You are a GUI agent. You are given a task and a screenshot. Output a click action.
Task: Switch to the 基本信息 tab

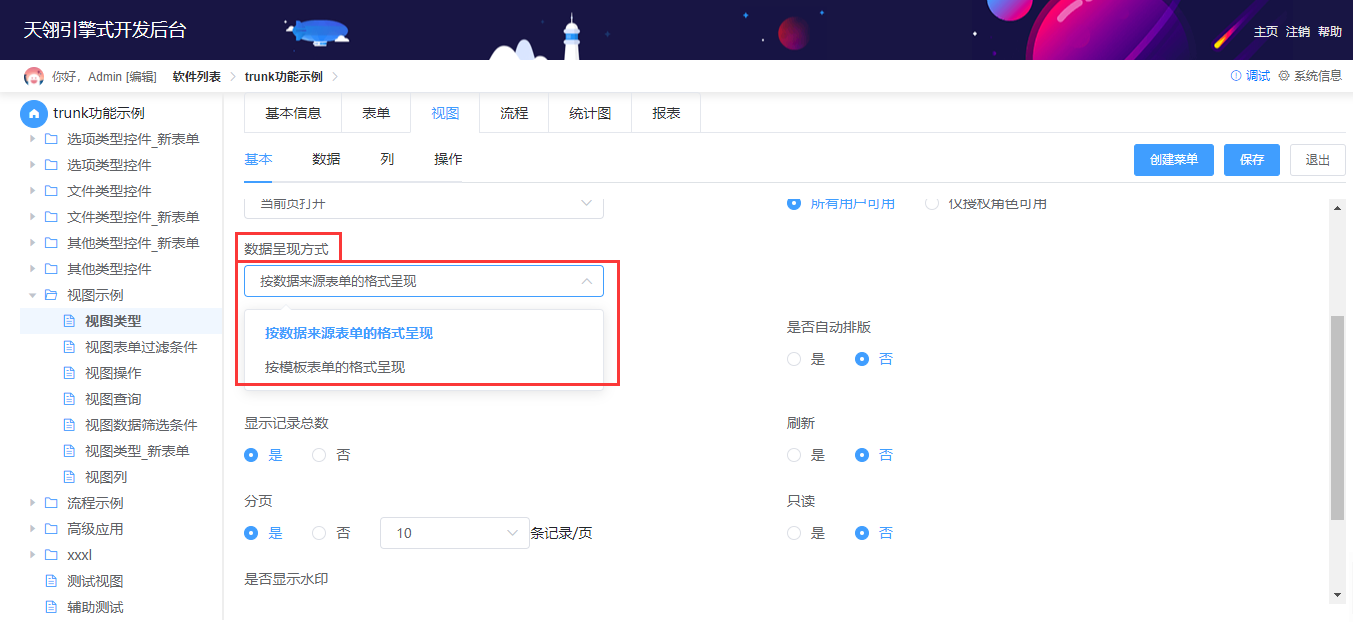click(x=293, y=113)
